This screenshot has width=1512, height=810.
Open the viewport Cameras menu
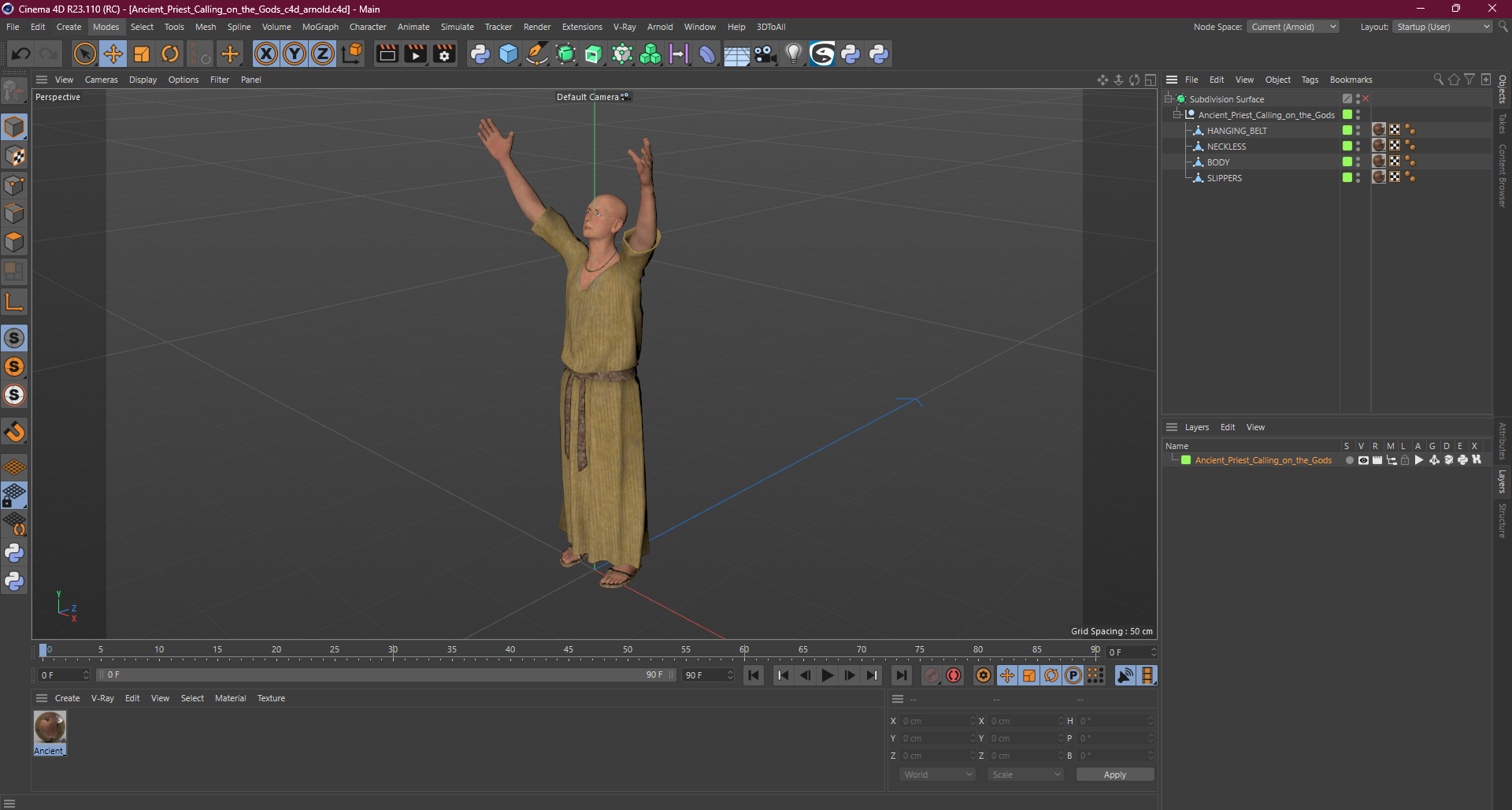click(101, 80)
